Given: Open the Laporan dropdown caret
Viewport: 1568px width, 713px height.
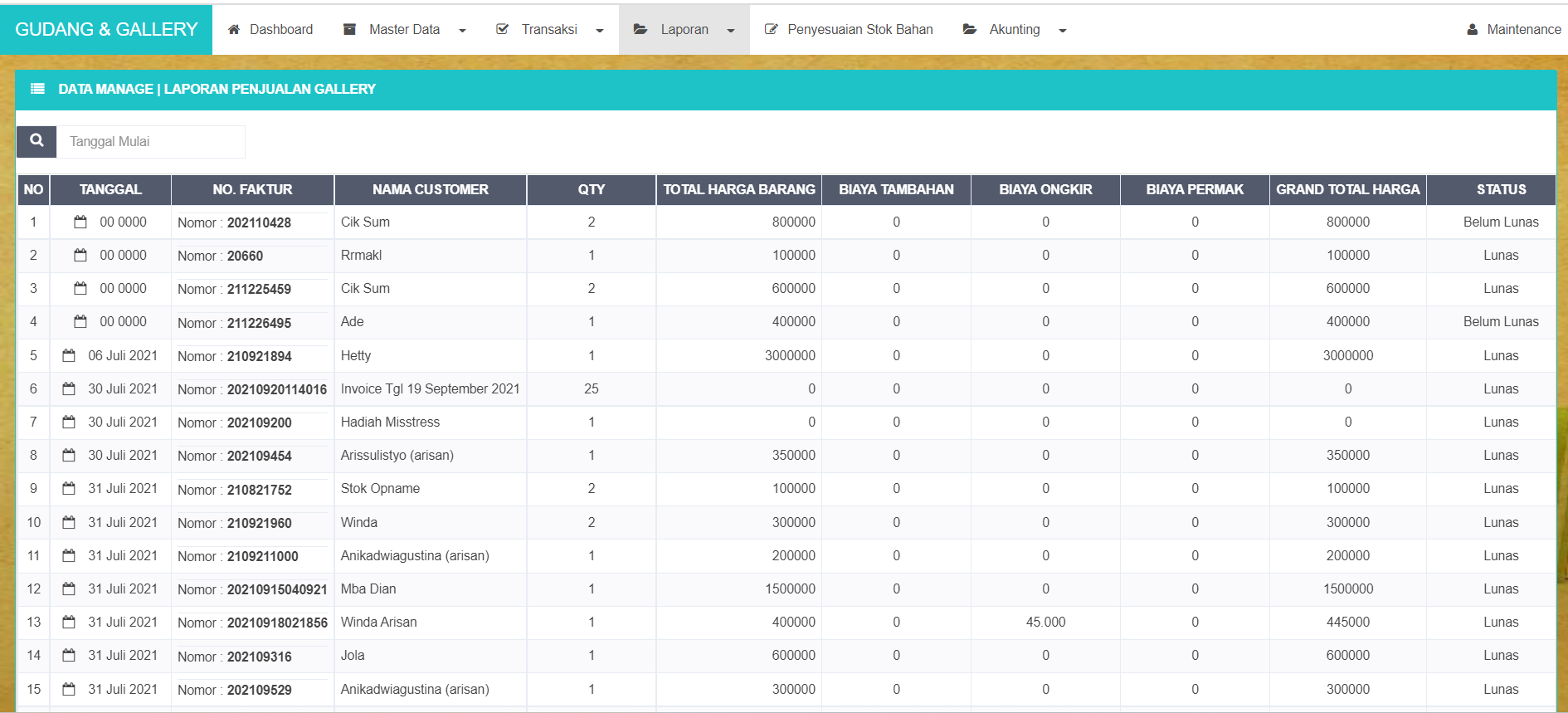Looking at the screenshot, I should [731, 31].
